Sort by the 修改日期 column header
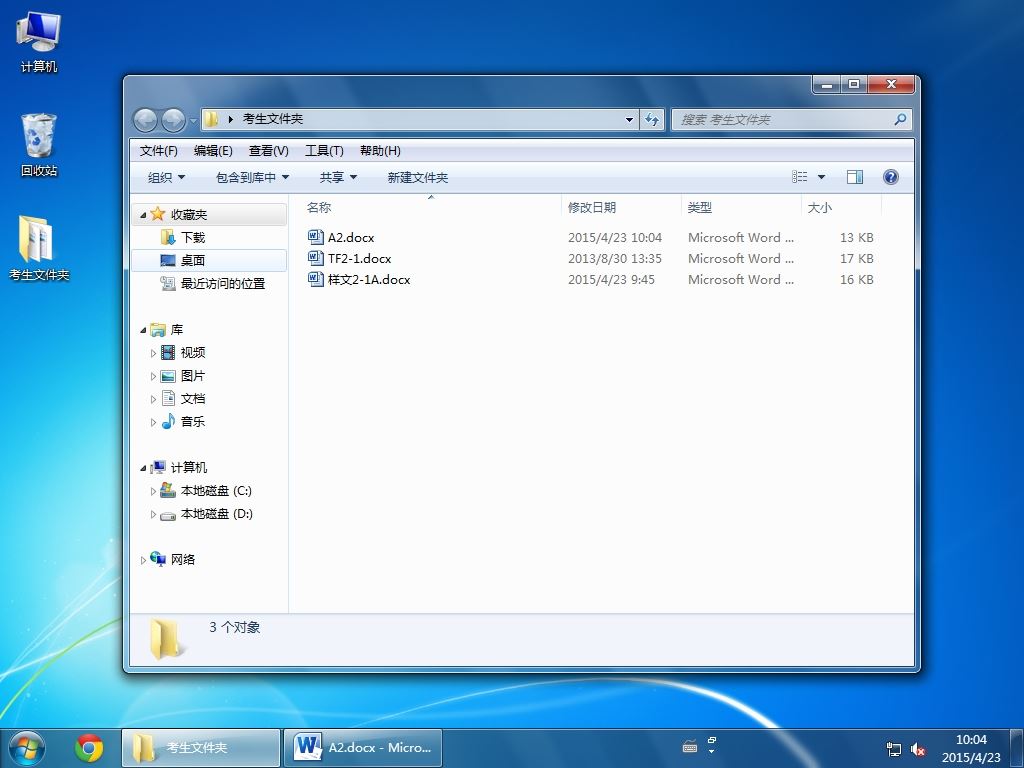This screenshot has height=768, width=1024. click(x=621, y=207)
